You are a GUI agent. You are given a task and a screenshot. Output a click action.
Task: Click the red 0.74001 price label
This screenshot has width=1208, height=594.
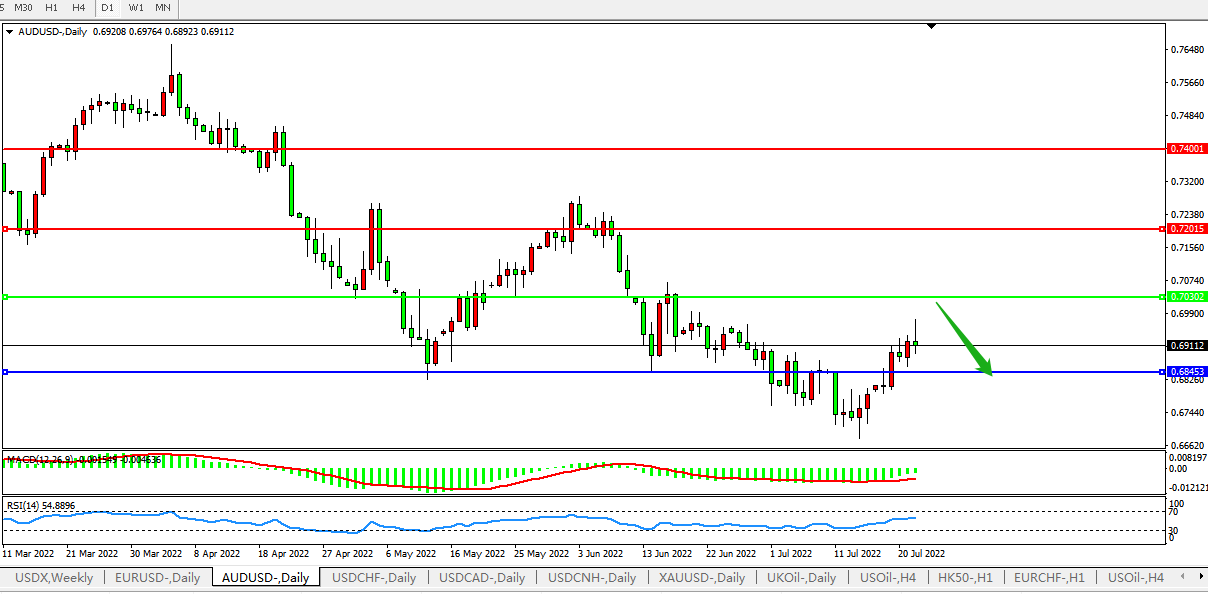click(x=1187, y=148)
